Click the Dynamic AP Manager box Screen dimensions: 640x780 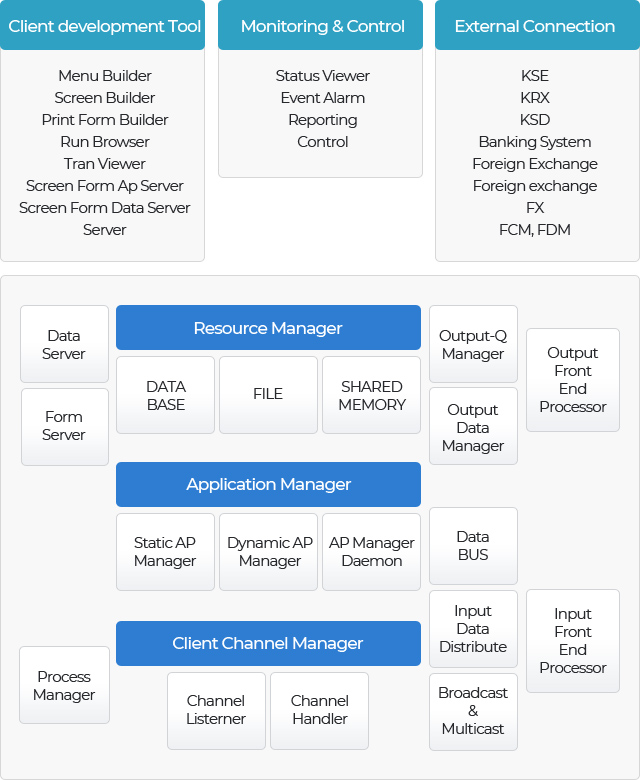click(269, 552)
